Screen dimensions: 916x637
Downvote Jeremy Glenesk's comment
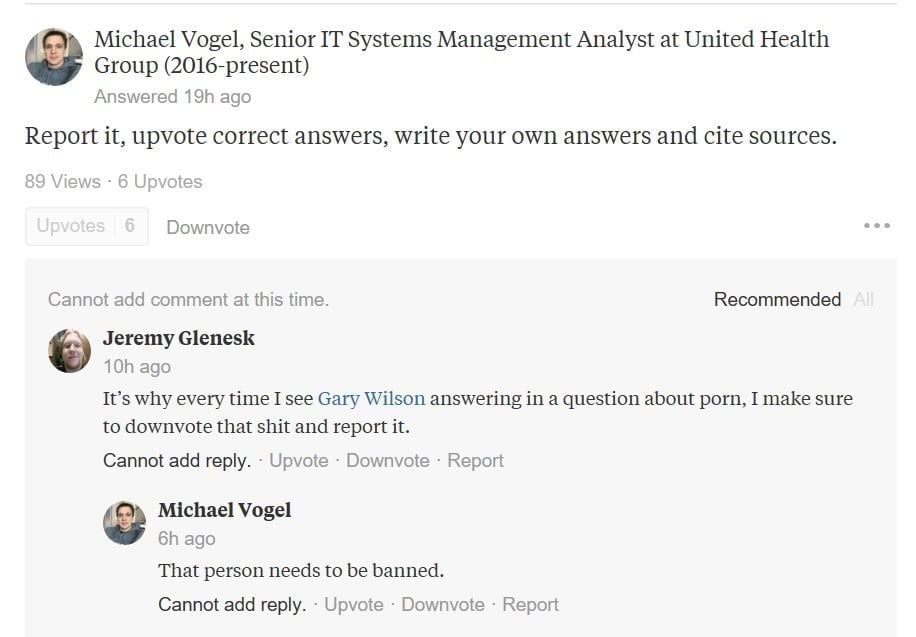point(387,460)
